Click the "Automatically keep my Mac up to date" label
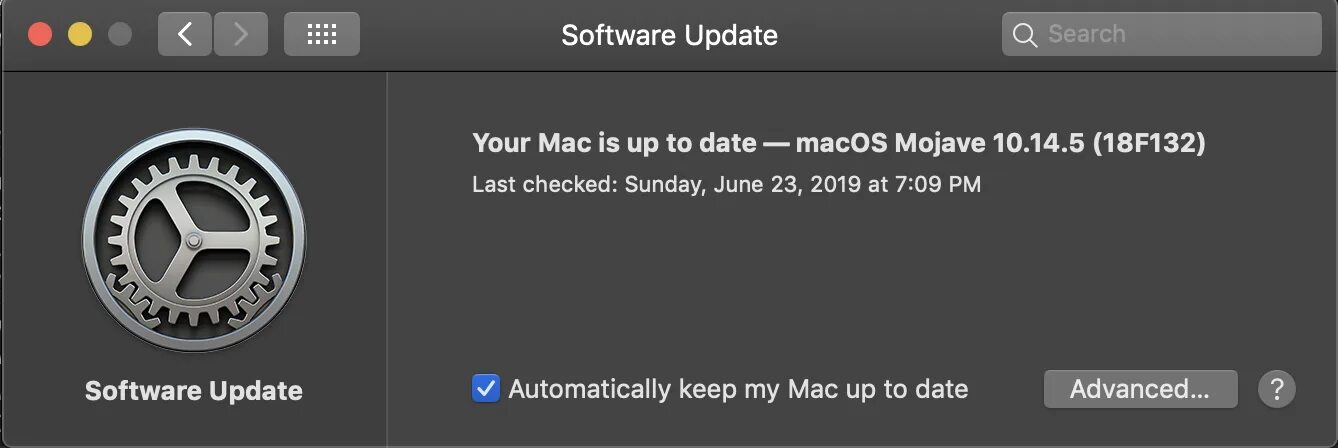 coord(738,388)
